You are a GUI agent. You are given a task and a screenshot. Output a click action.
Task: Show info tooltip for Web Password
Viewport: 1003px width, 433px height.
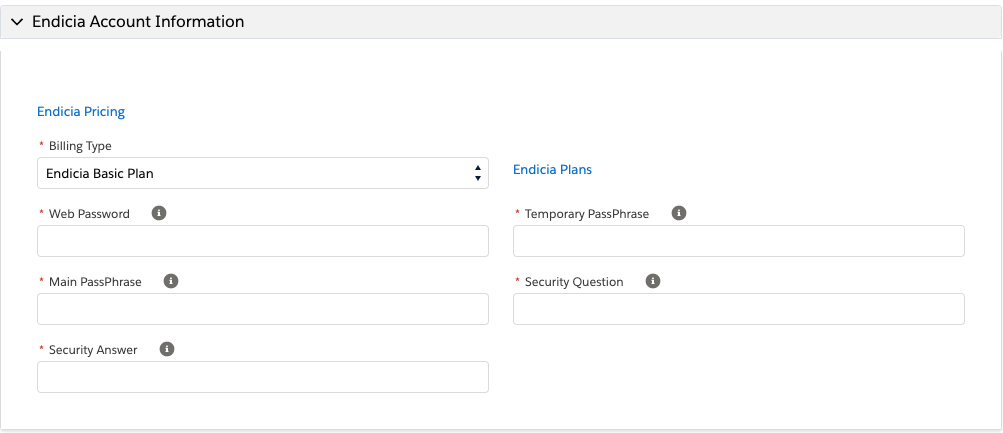[159, 213]
